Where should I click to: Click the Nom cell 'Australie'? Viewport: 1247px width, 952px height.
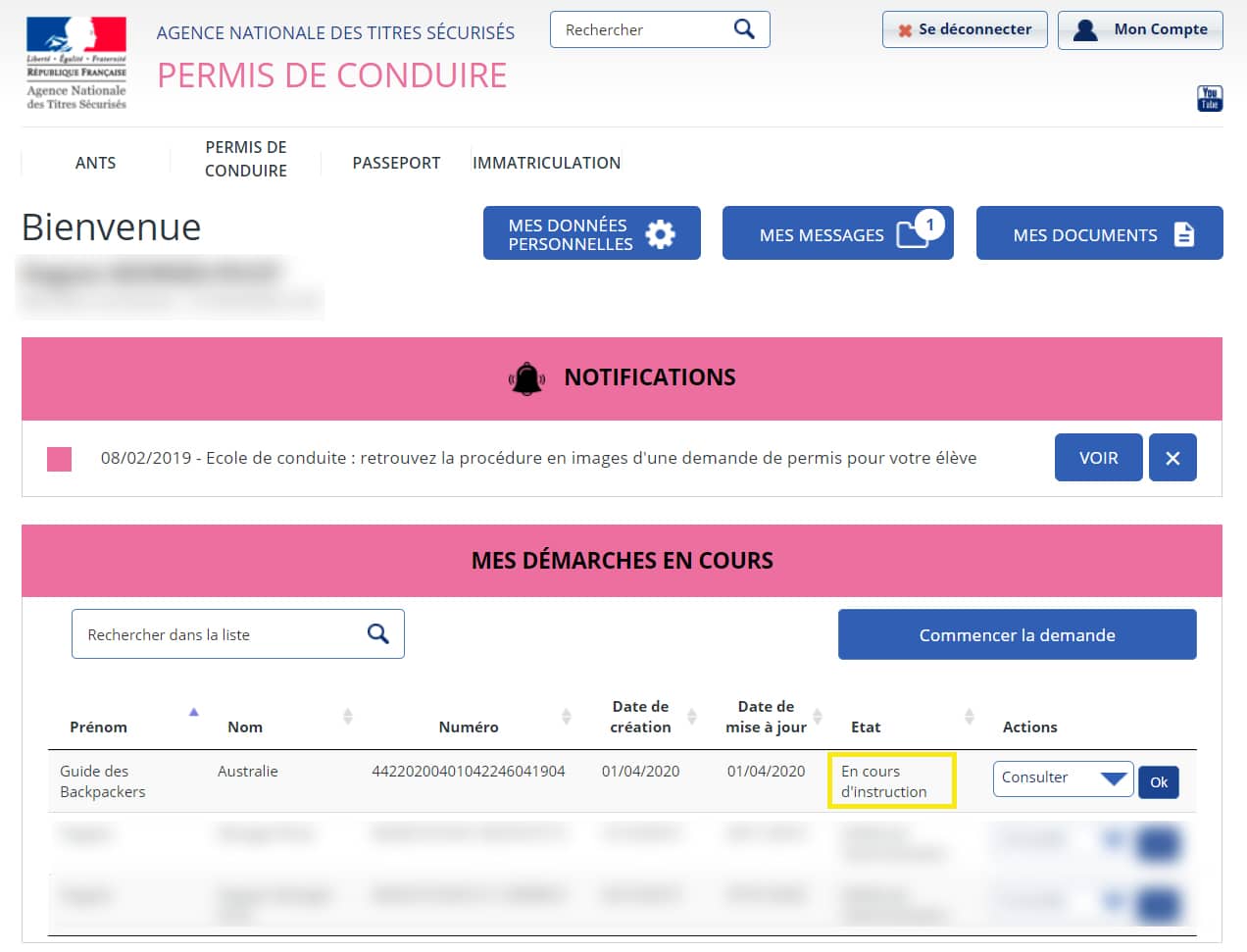(248, 772)
